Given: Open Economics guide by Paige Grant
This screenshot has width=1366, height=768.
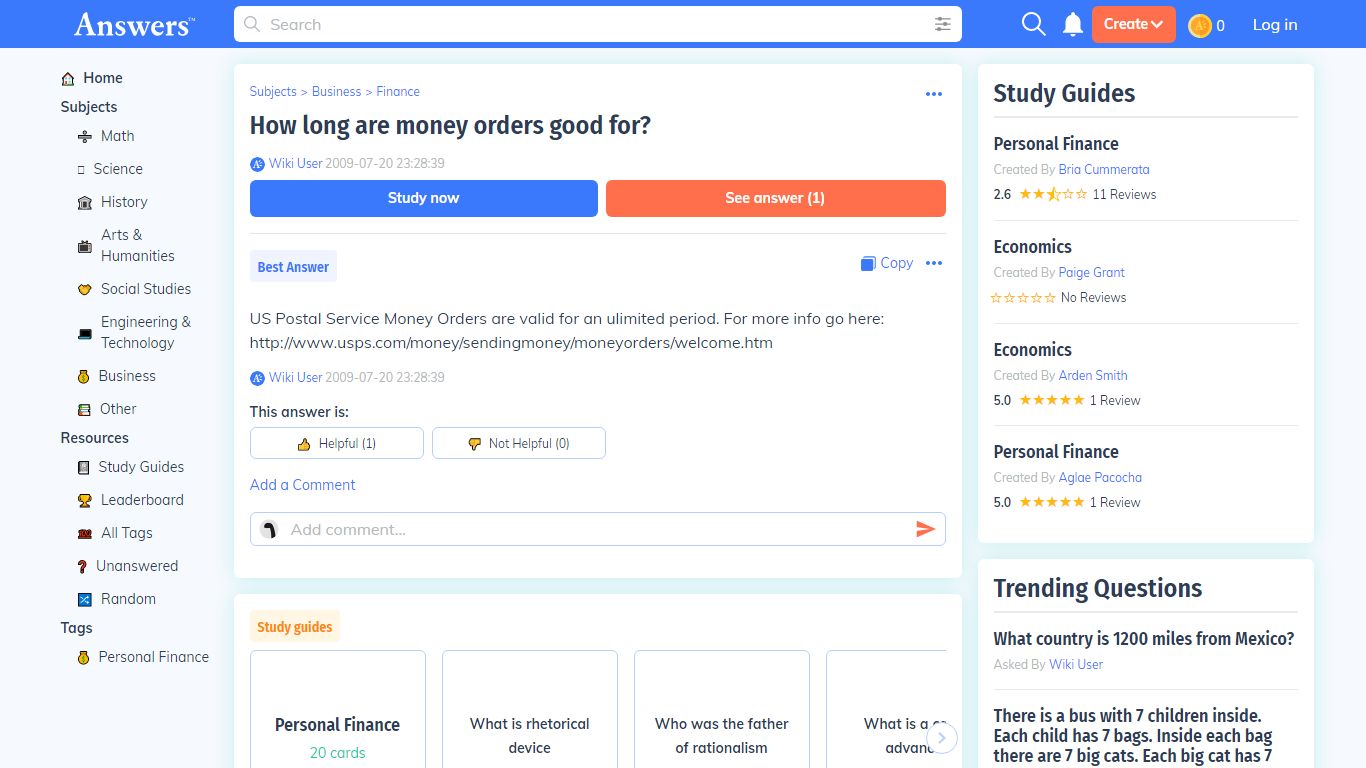Looking at the screenshot, I should pyautogui.click(x=1032, y=247).
